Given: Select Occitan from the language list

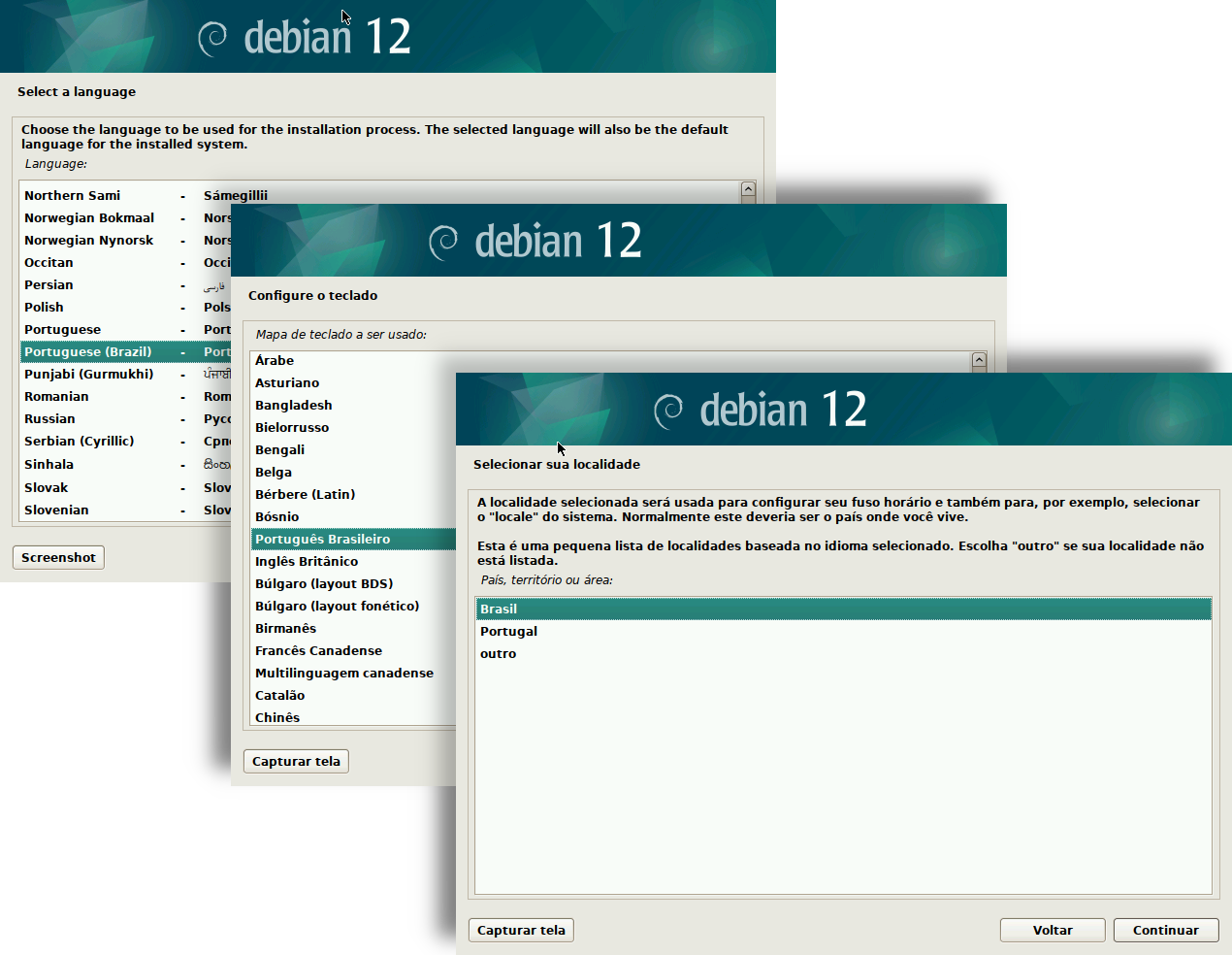Looking at the screenshot, I should pyautogui.click(x=49, y=262).
